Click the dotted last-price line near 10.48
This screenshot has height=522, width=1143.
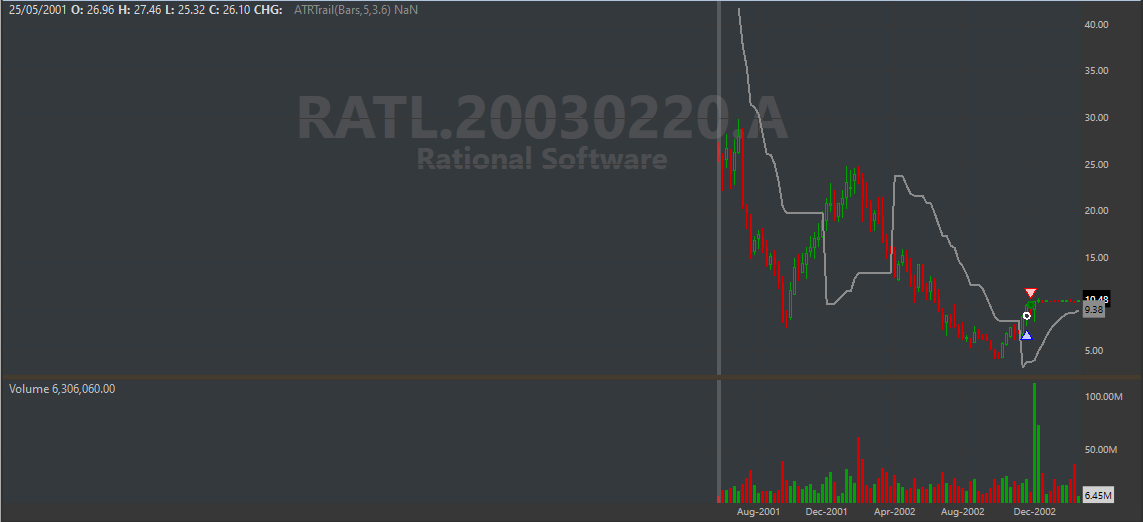1061,301
